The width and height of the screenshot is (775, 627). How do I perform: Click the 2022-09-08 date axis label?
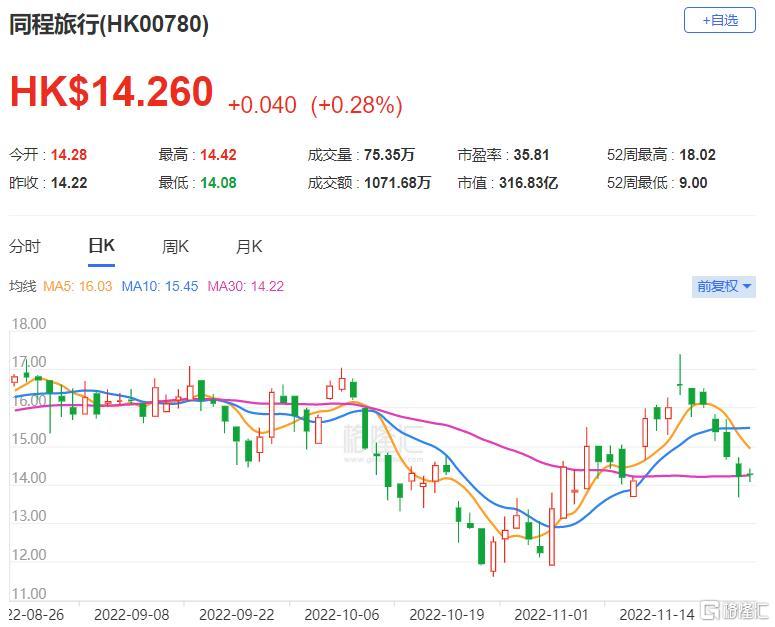click(x=131, y=615)
